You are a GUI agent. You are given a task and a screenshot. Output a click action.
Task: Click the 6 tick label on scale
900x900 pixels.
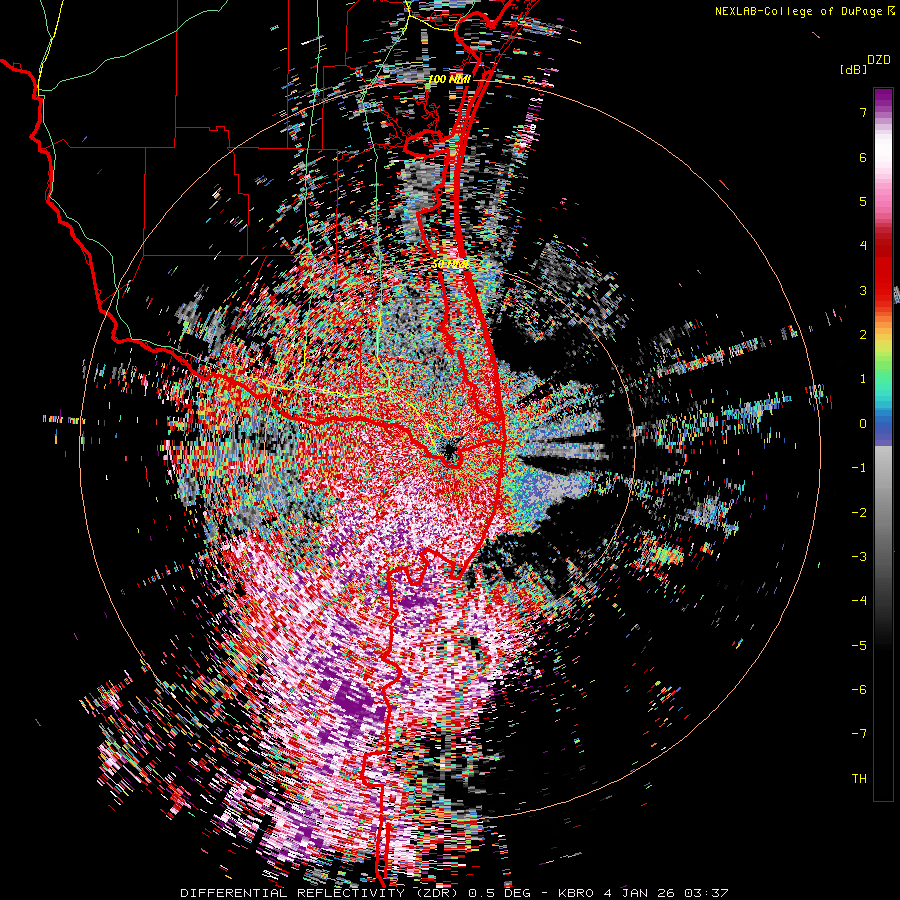[x=863, y=157]
